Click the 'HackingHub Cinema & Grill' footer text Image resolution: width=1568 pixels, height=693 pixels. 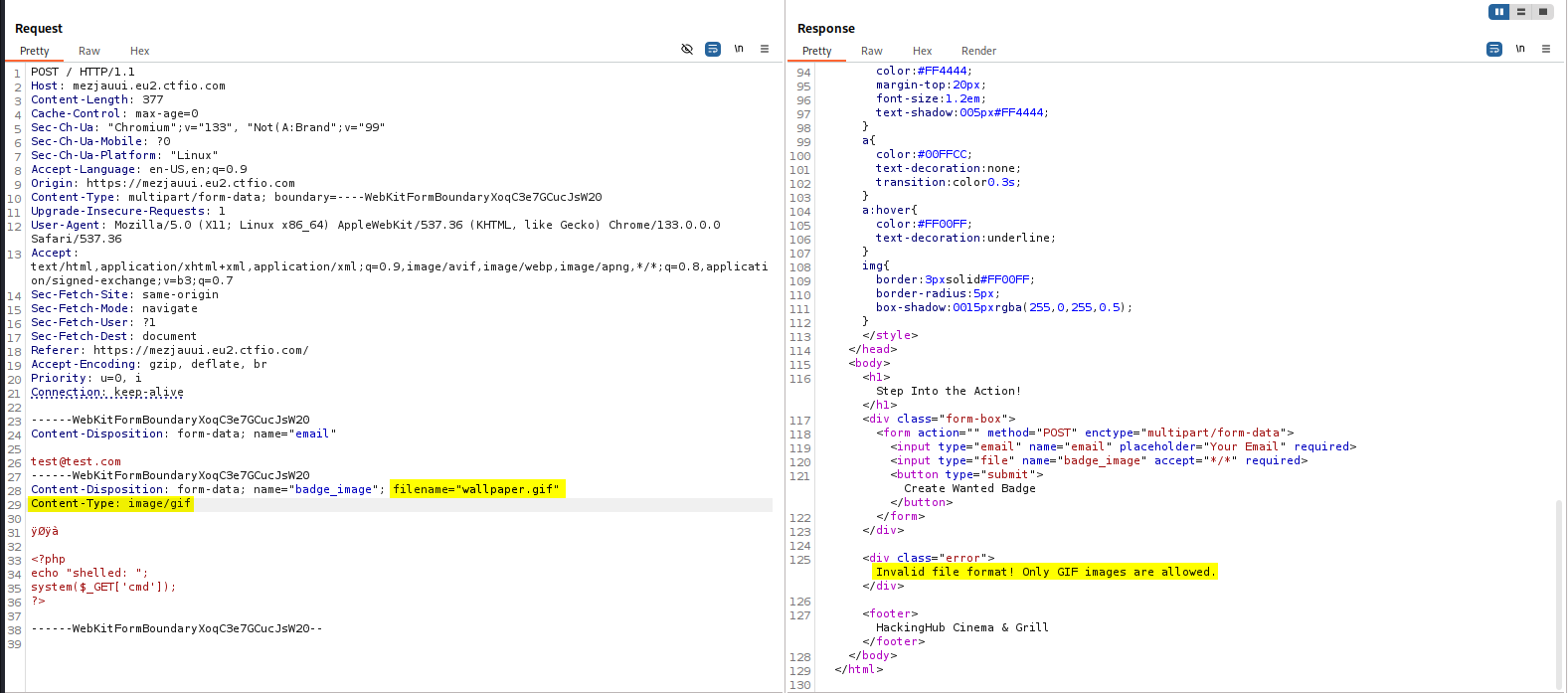962,627
